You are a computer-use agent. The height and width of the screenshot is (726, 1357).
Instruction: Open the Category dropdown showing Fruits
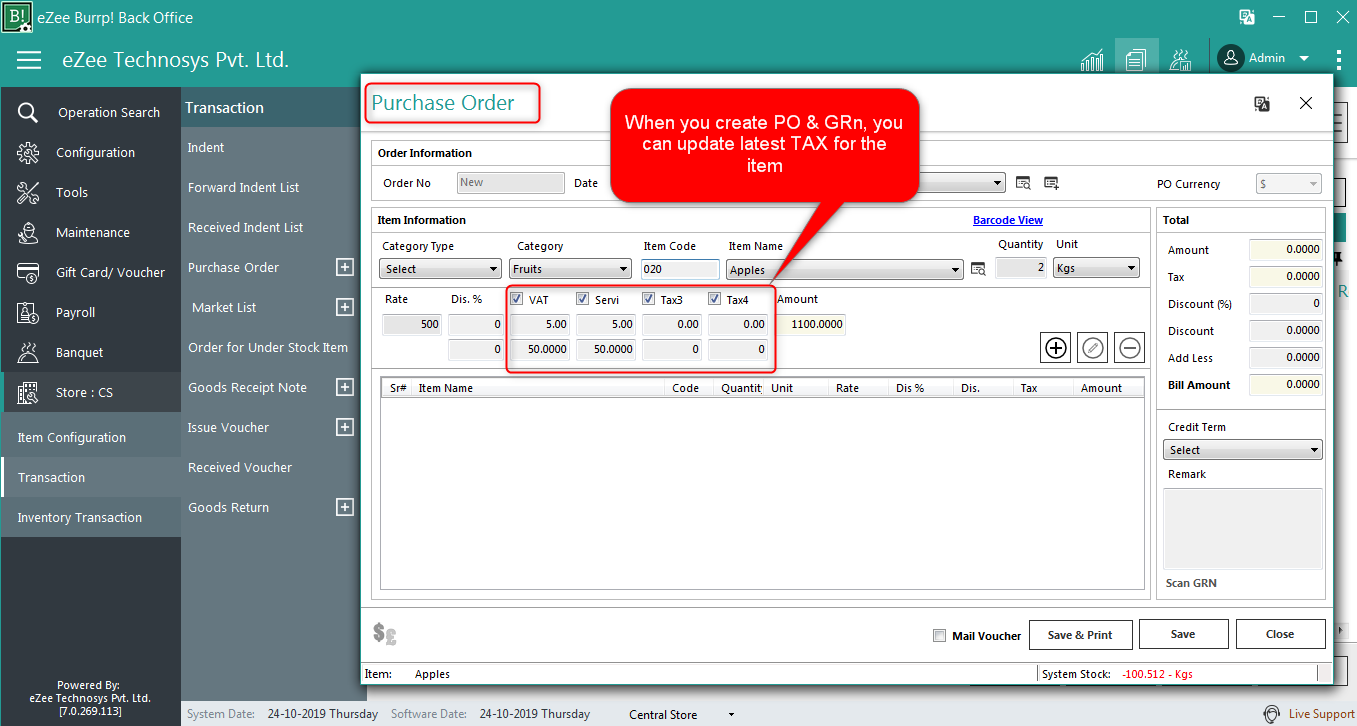[571, 268]
